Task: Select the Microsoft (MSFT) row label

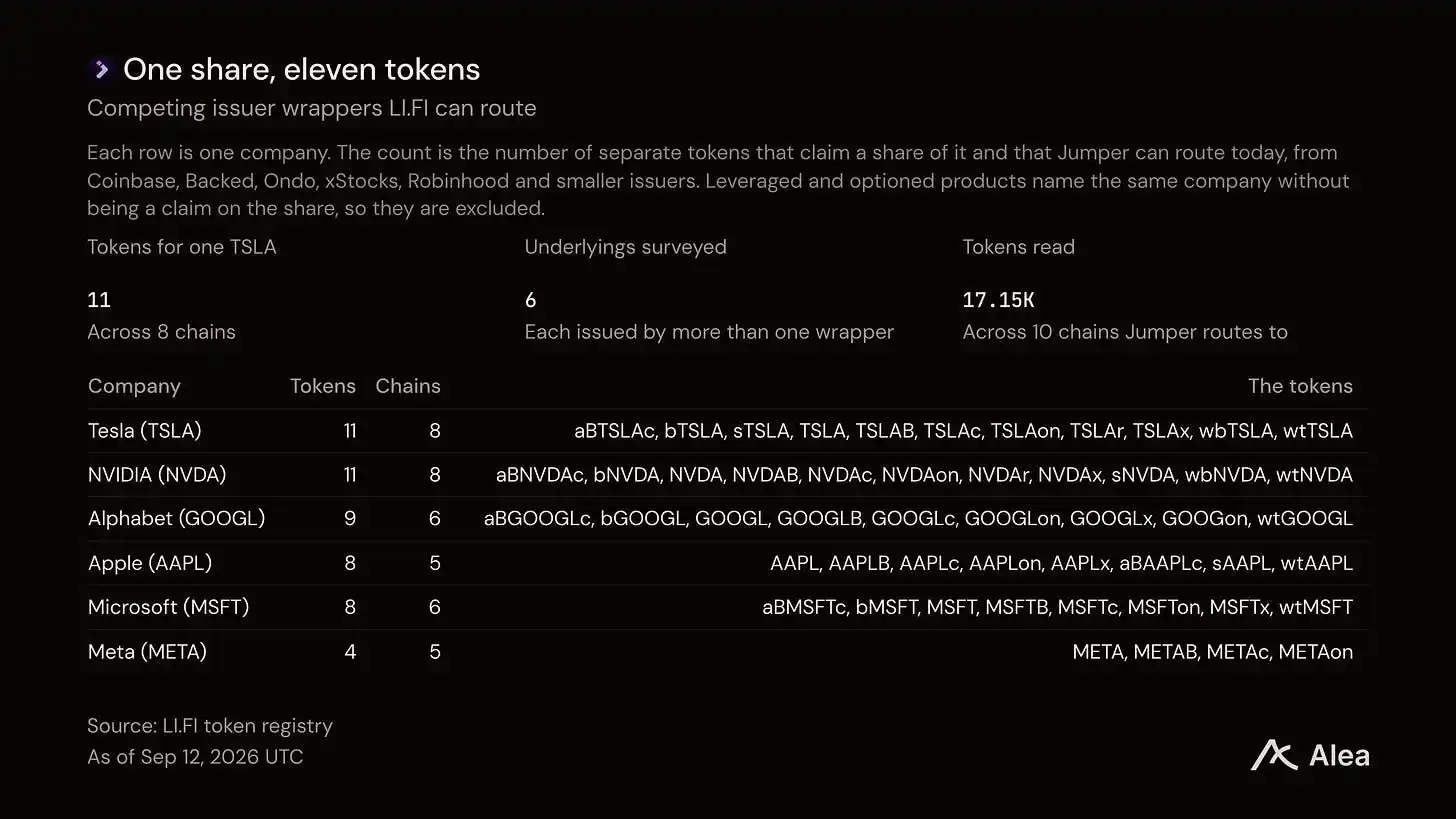Action: [169, 607]
